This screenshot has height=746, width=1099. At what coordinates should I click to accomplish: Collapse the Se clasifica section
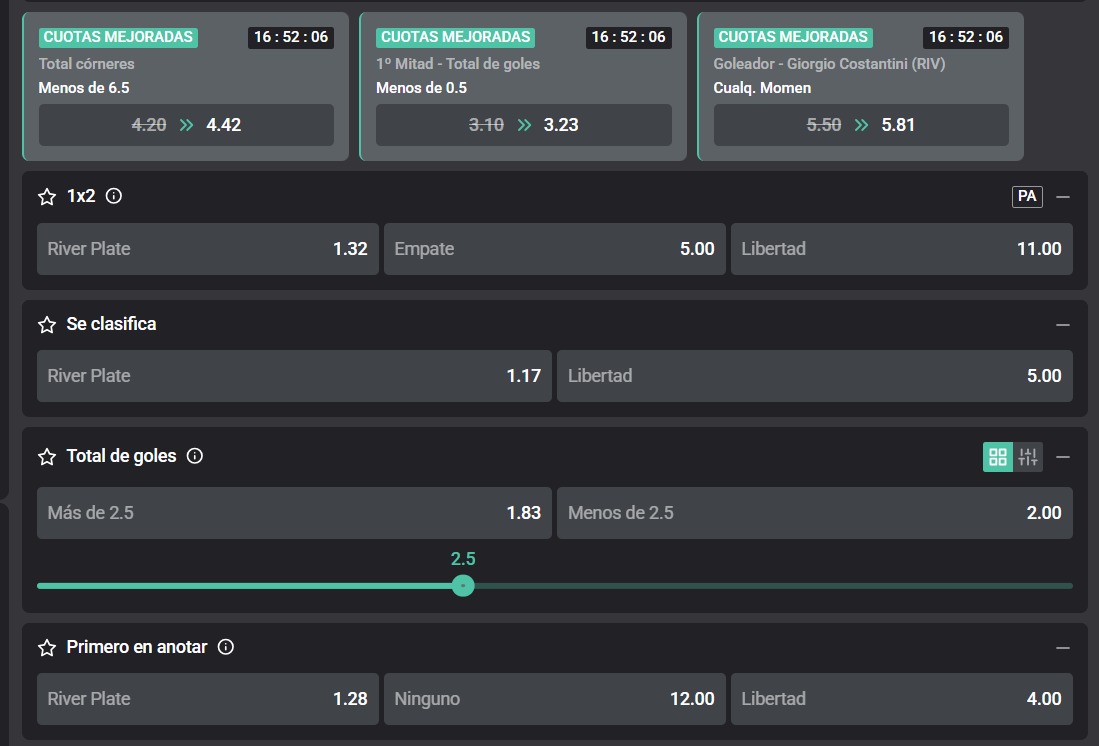click(x=1063, y=325)
